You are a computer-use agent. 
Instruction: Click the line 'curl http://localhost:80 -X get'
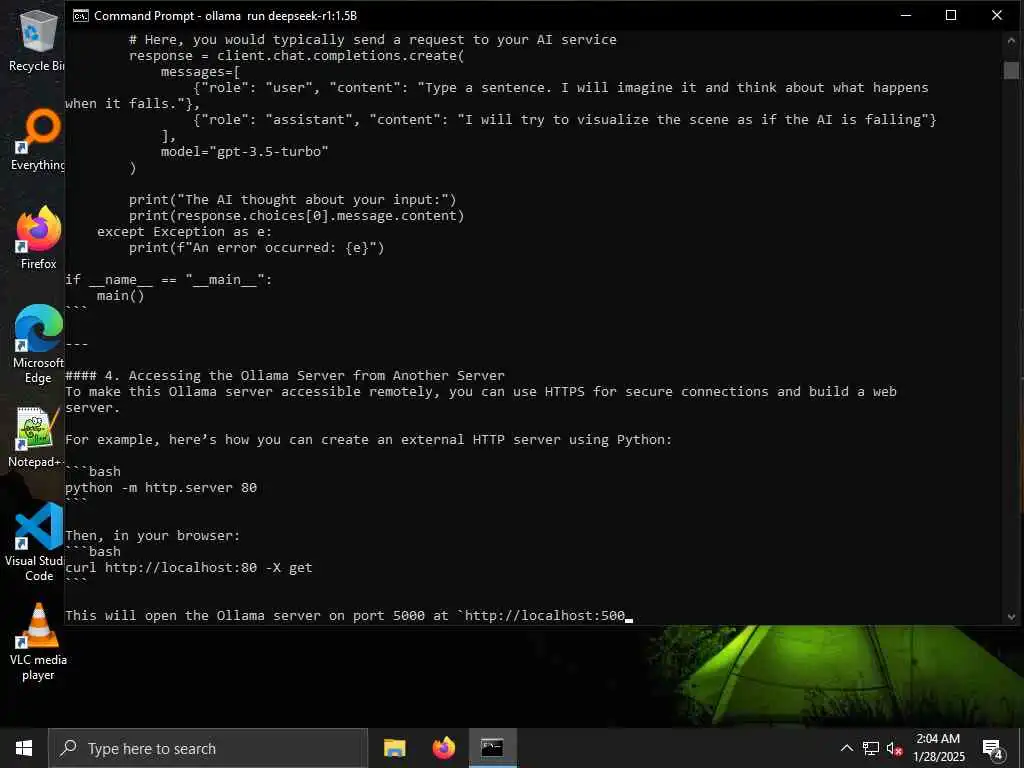pos(189,568)
